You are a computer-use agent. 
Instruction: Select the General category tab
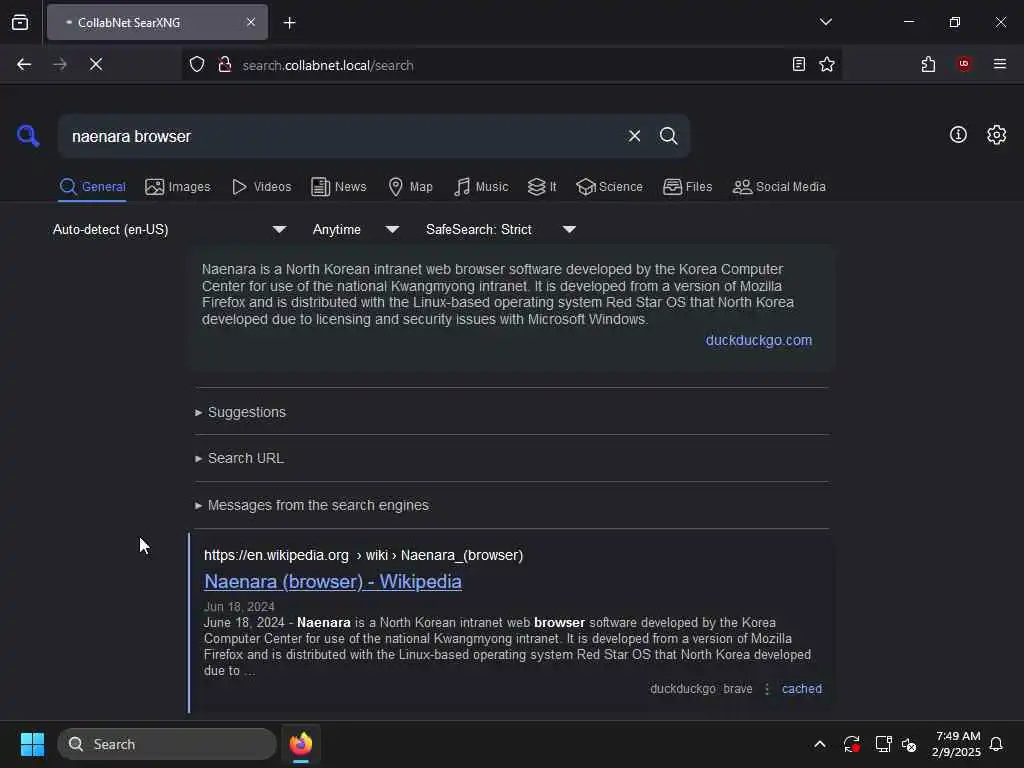click(93, 187)
